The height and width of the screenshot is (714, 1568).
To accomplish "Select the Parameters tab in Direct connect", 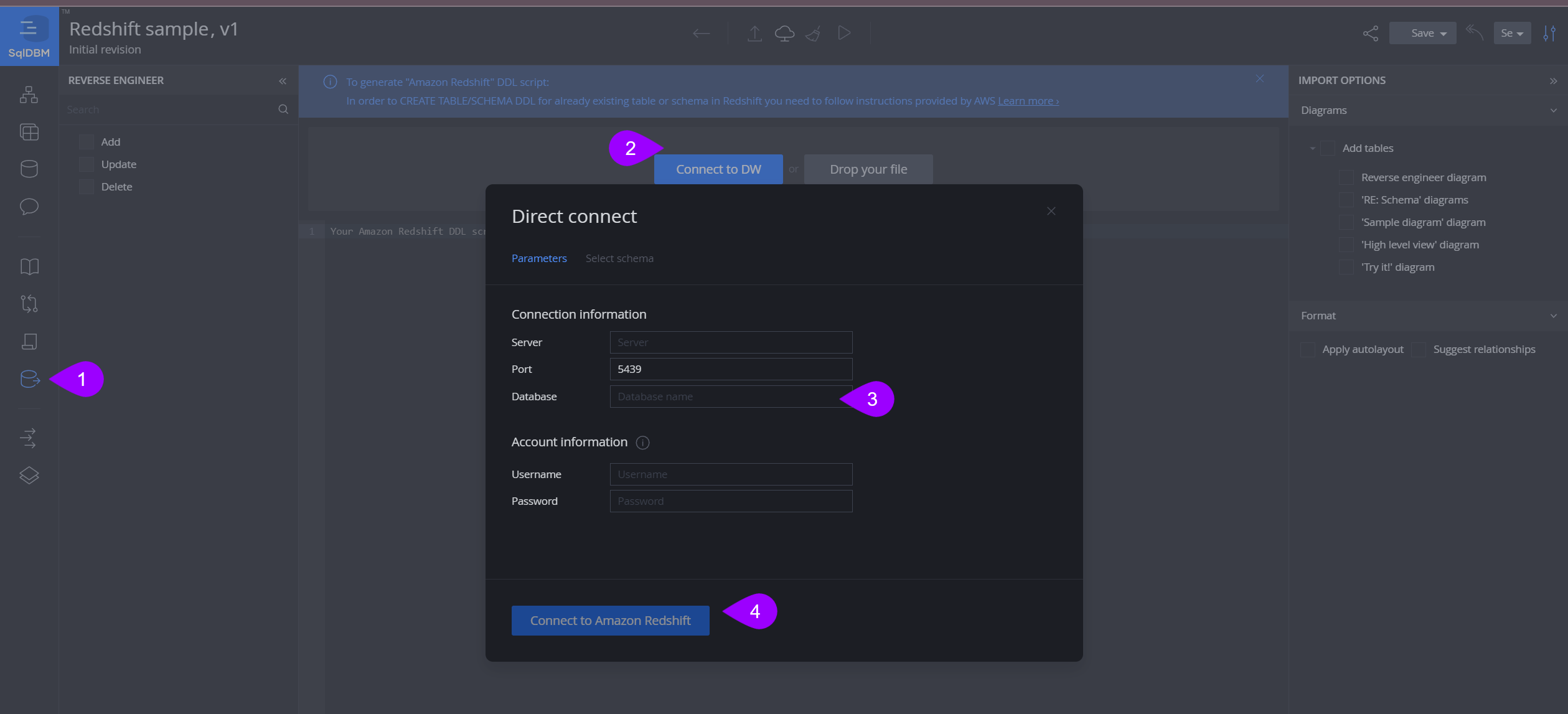I will 538,258.
